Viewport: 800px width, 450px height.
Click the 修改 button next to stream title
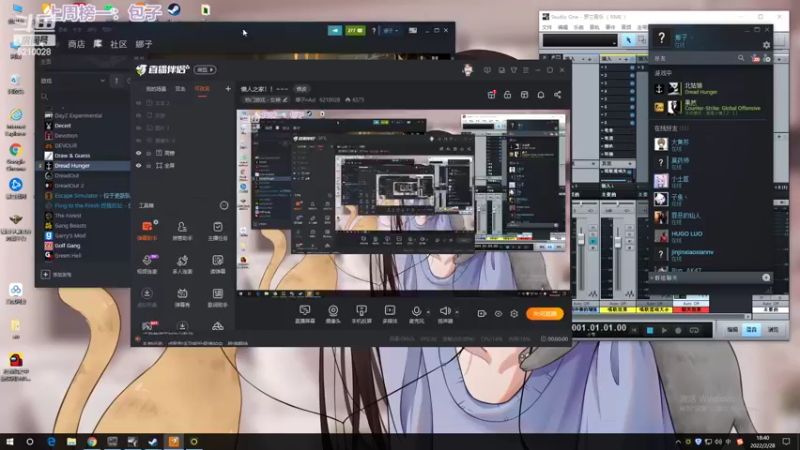click(302, 89)
